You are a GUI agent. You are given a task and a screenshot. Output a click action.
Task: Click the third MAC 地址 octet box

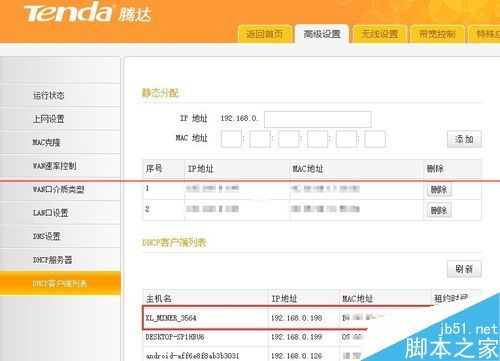(289, 139)
